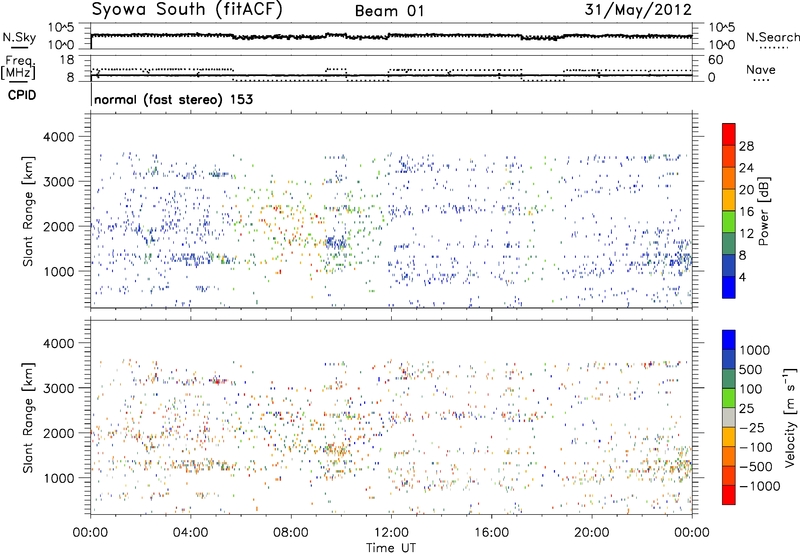Click the Time UT axis label
800x554 pixels.
(391, 548)
